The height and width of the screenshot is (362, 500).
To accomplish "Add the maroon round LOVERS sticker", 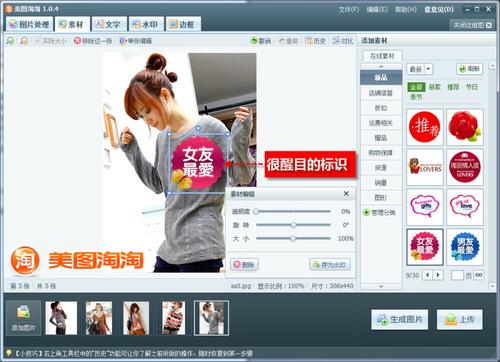I will pyautogui.click(x=465, y=167).
